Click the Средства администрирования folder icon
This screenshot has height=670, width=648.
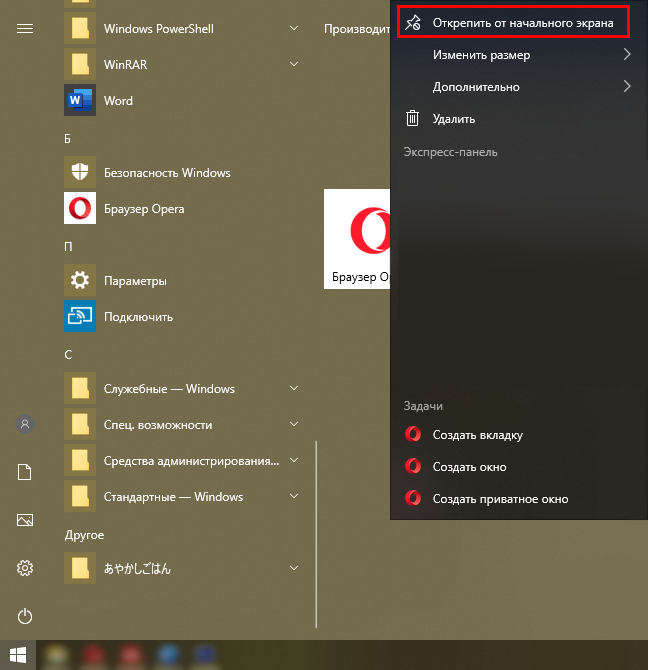pyautogui.click(x=80, y=460)
